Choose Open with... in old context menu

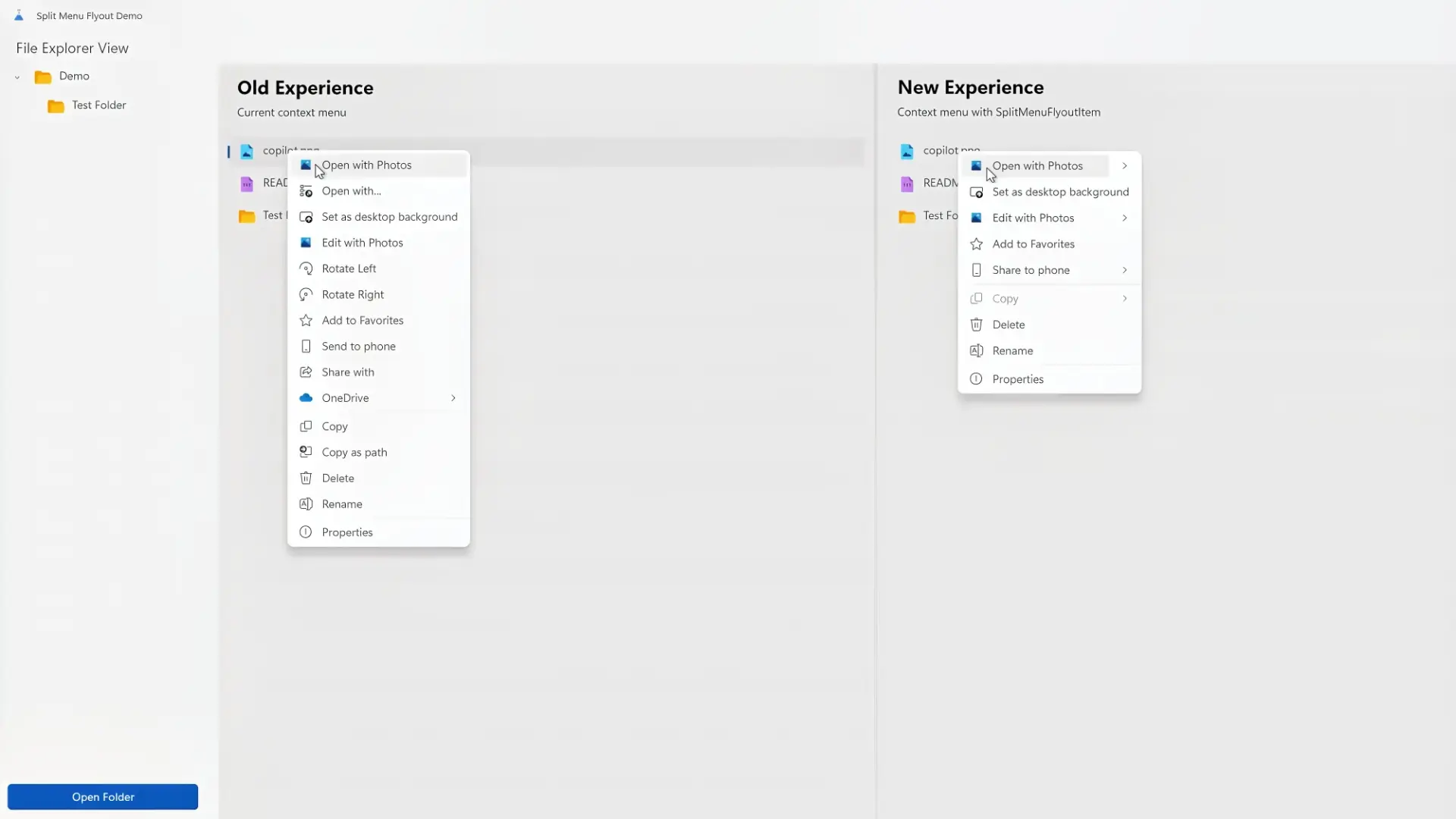click(351, 191)
